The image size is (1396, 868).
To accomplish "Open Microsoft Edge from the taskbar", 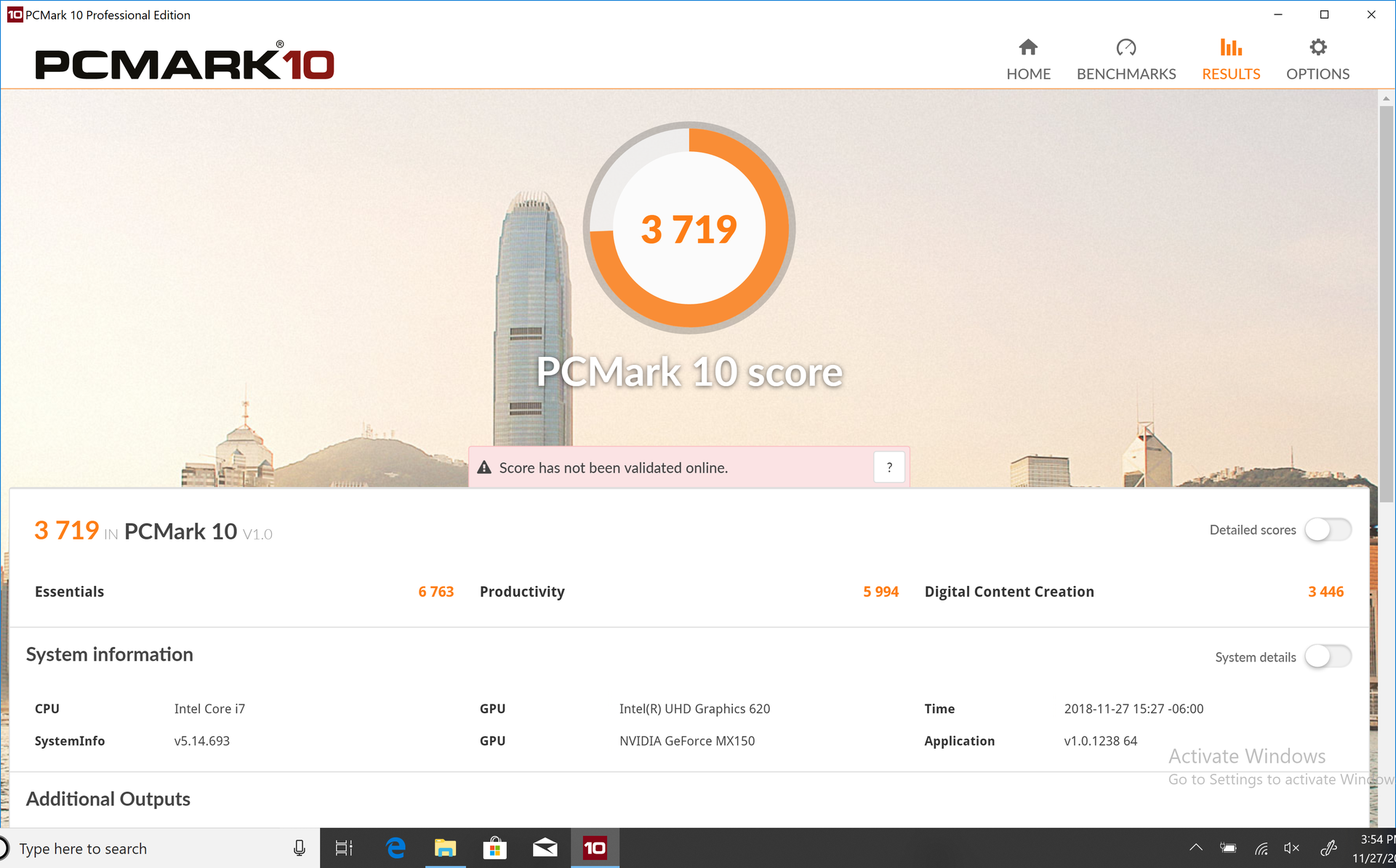I will [396, 848].
